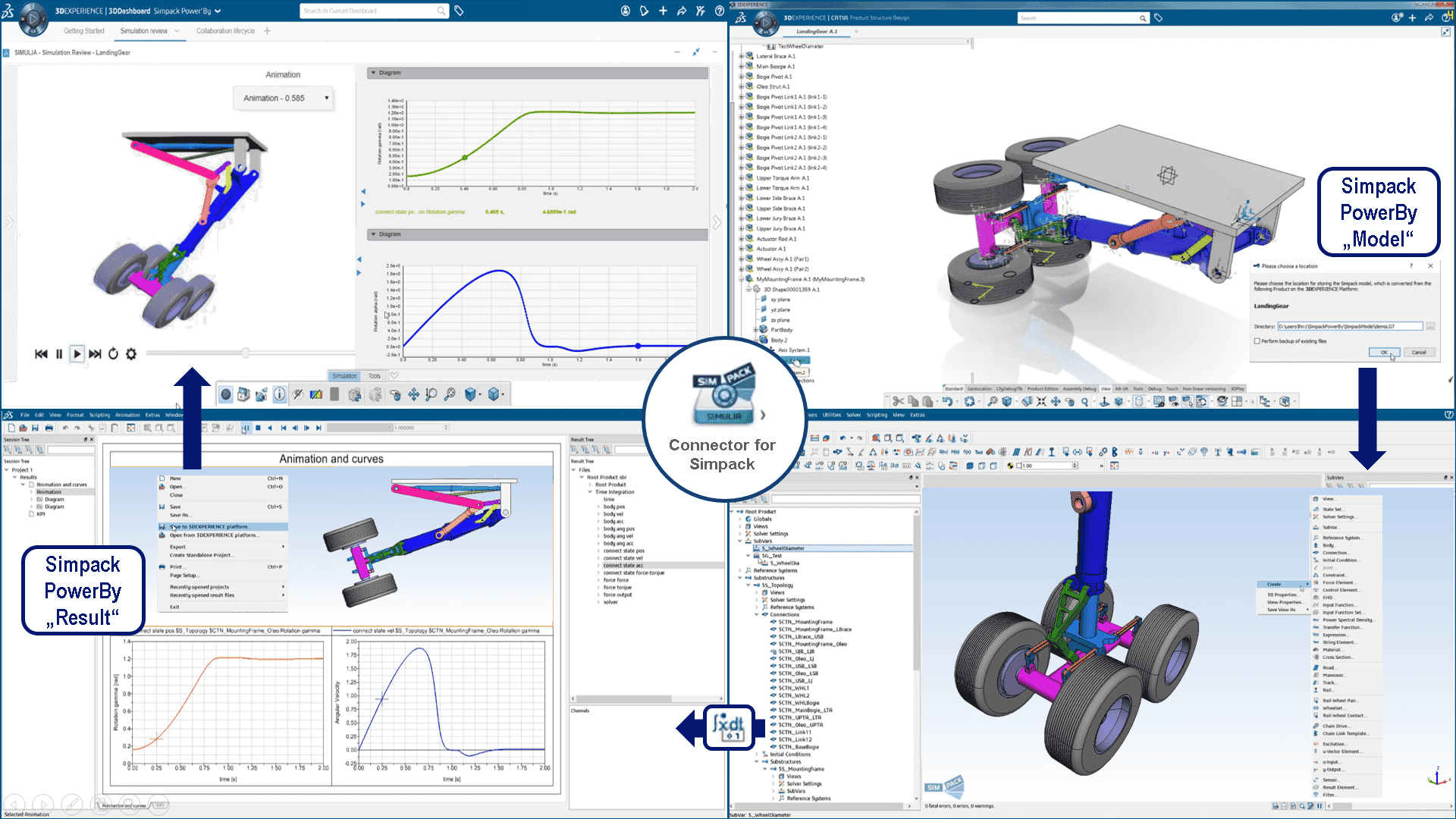Click the add tab plus button in dashboard
1456x819 pixels.
[x=267, y=31]
